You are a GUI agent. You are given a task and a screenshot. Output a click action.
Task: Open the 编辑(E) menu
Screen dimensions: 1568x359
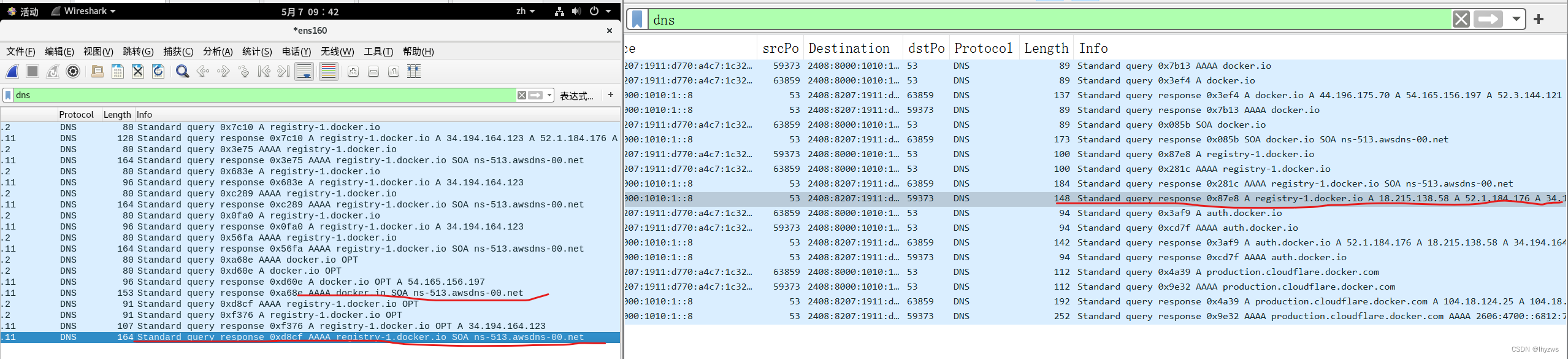point(59,52)
